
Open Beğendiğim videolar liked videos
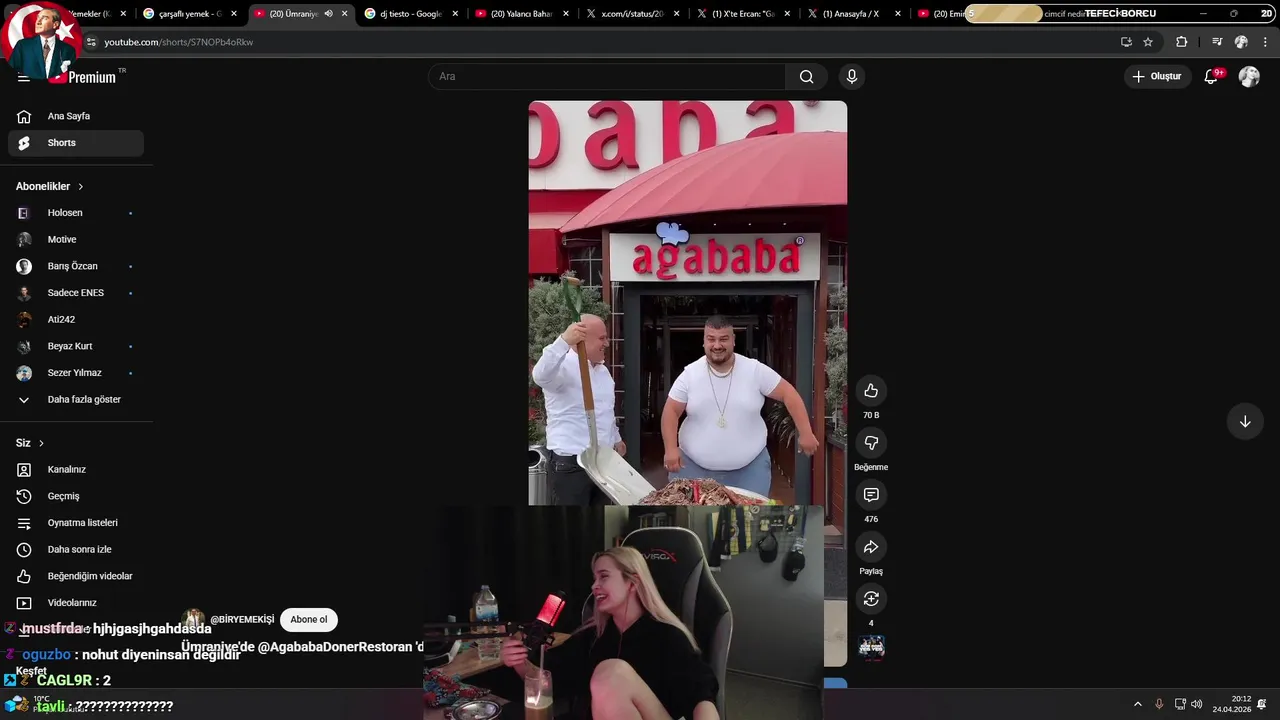pos(76,576)
